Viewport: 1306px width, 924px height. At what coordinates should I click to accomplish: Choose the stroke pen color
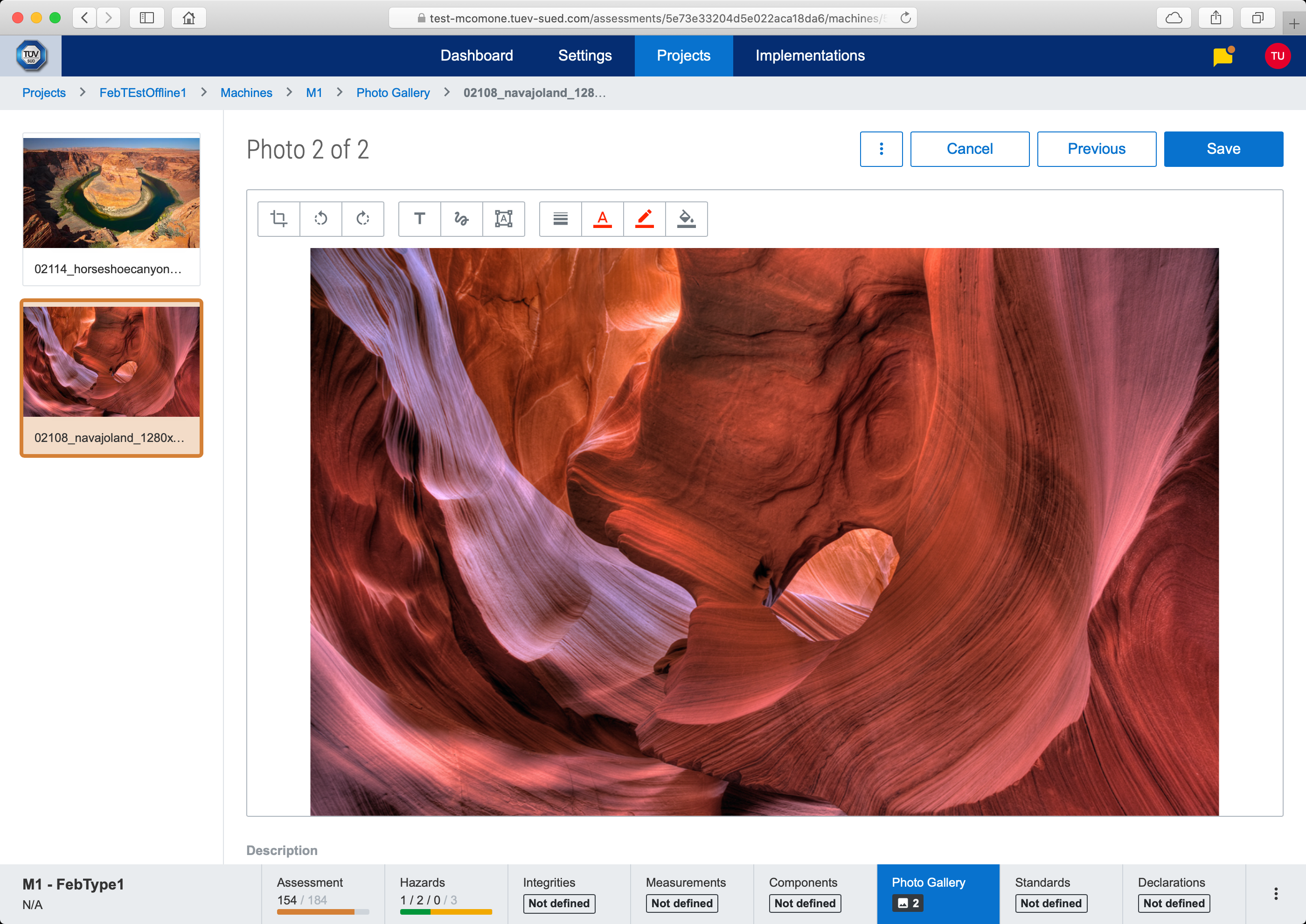click(645, 219)
